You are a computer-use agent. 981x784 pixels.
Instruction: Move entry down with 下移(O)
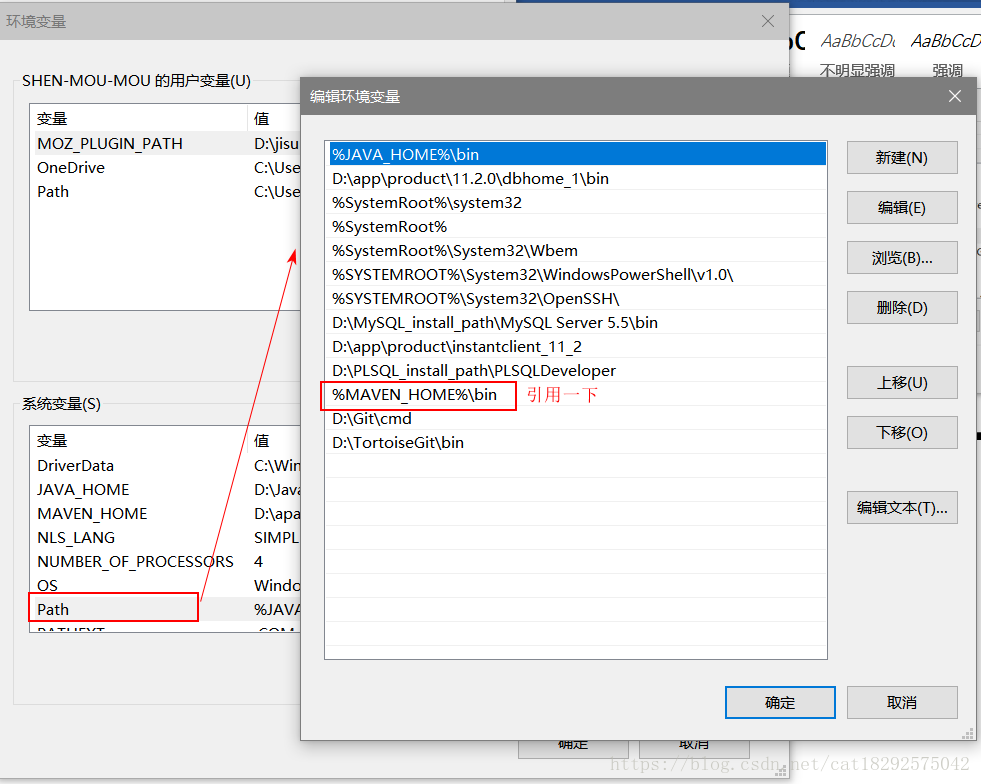(902, 432)
